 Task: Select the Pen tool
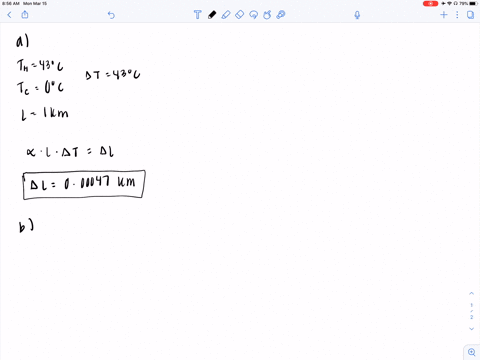click(212, 15)
